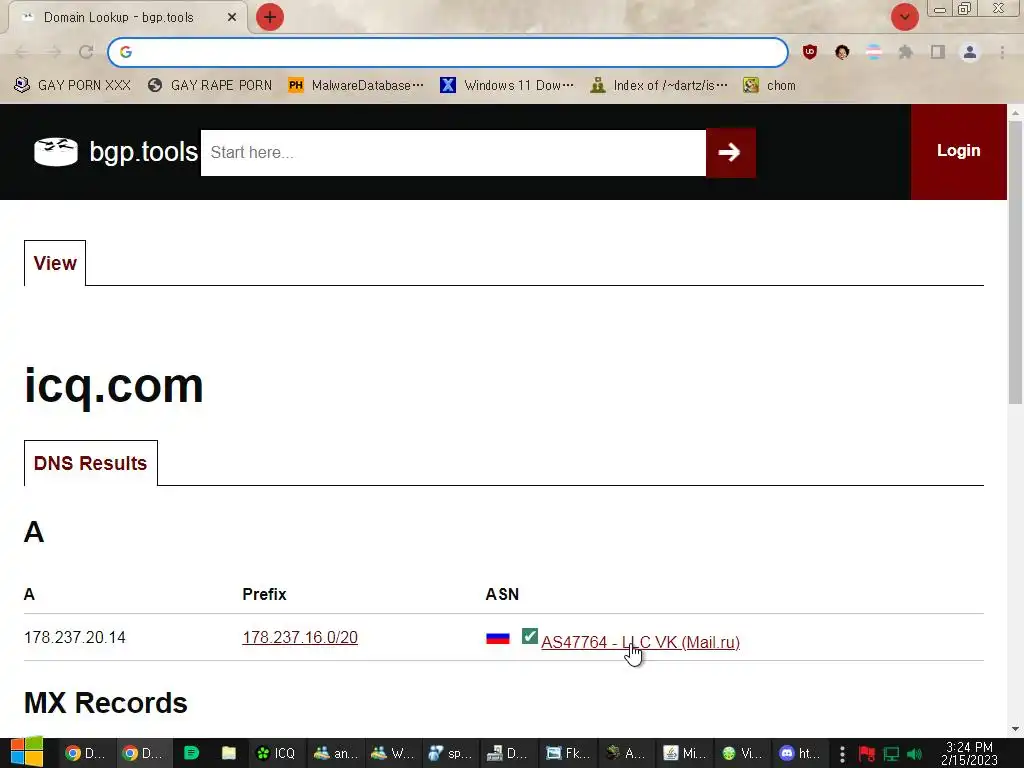This screenshot has height=768, width=1024.
Task: Click the browser reload button
Action: (x=86, y=52)
